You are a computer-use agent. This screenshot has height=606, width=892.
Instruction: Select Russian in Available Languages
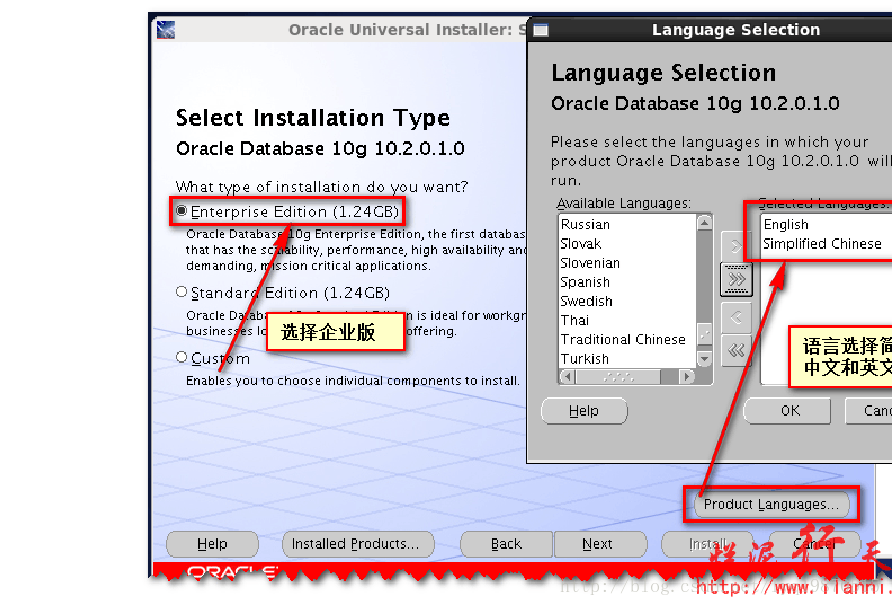627,224
